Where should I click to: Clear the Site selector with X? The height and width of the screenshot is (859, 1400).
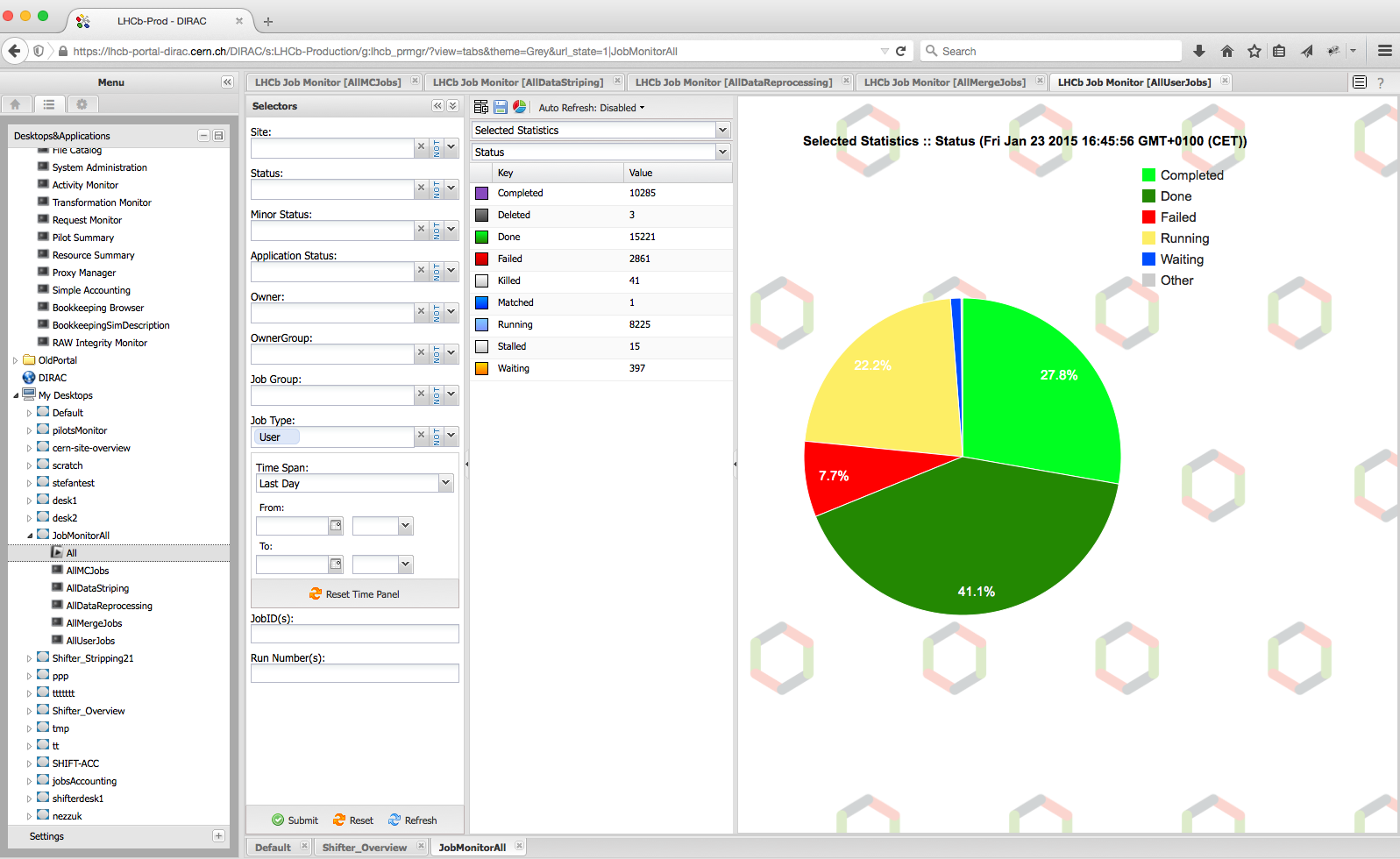point(421,147)
